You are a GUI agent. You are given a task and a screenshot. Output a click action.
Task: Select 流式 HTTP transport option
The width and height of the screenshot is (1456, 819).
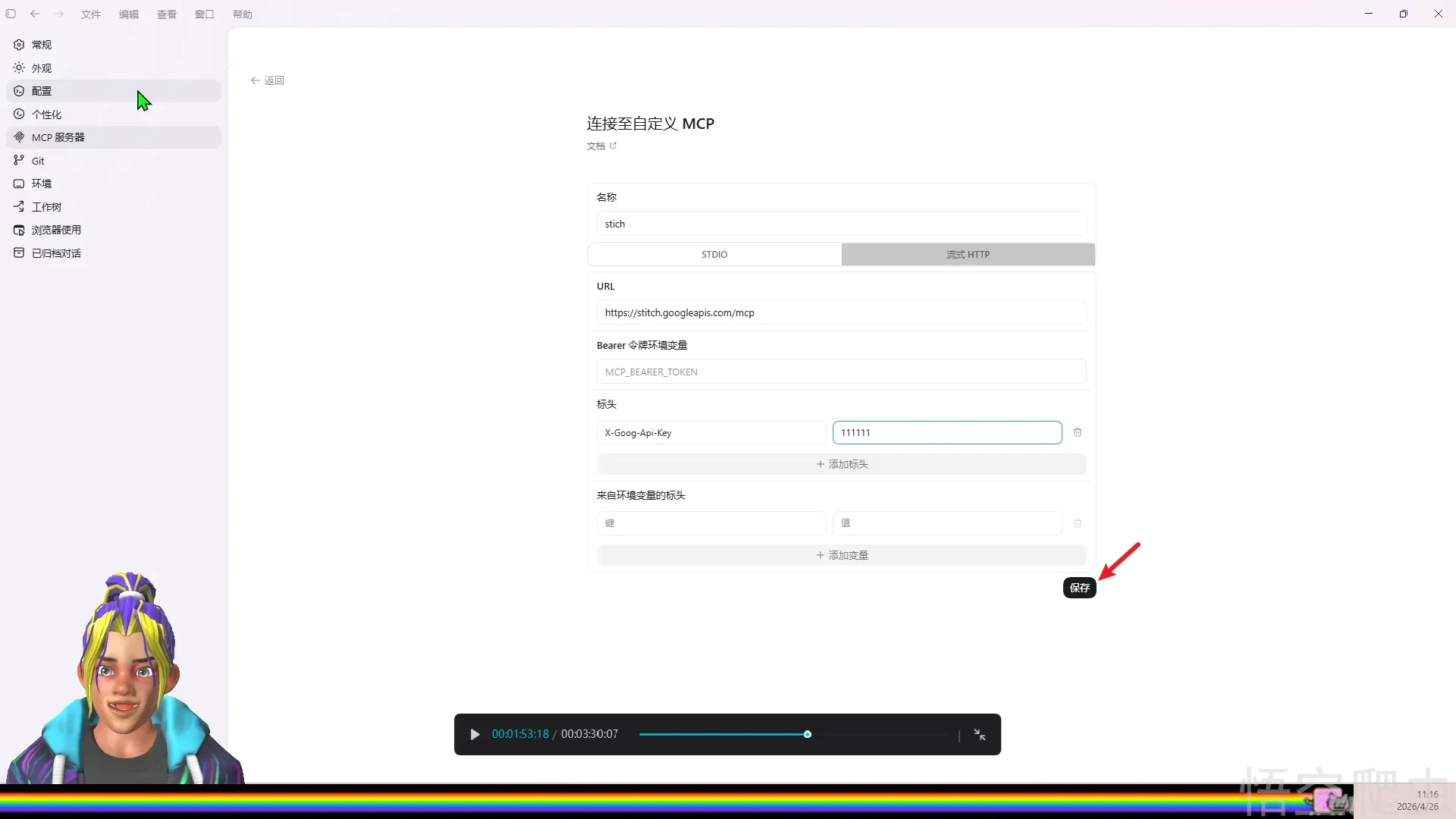(968, 255)
